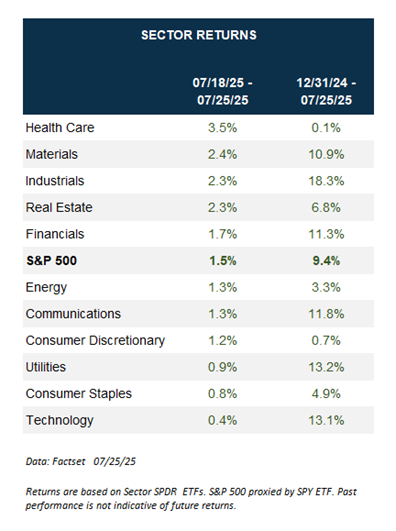
Task: Click the bold S&P 500 label
Action: click(x=52, y=261)
